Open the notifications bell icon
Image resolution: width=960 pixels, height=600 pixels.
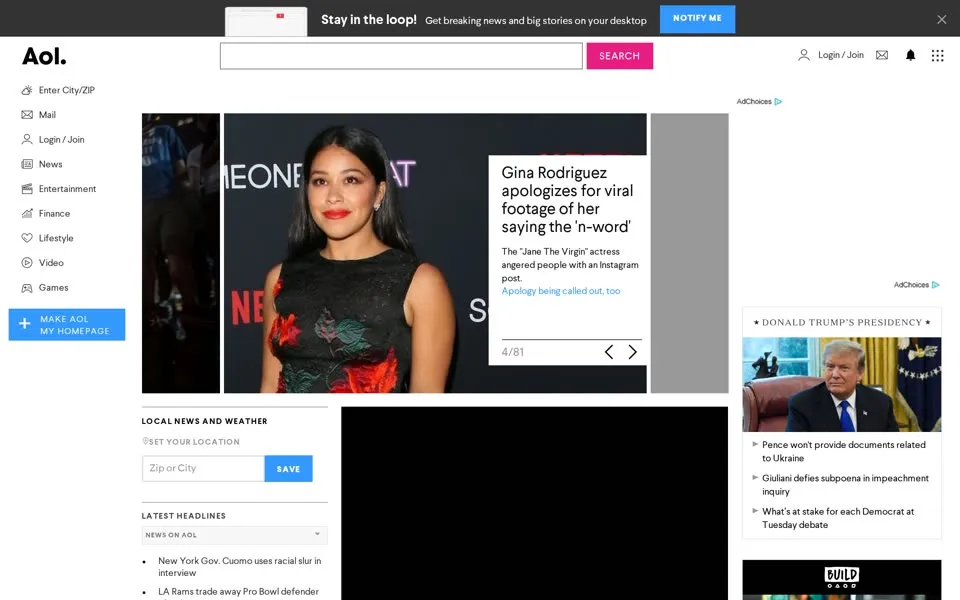point(910,55)
